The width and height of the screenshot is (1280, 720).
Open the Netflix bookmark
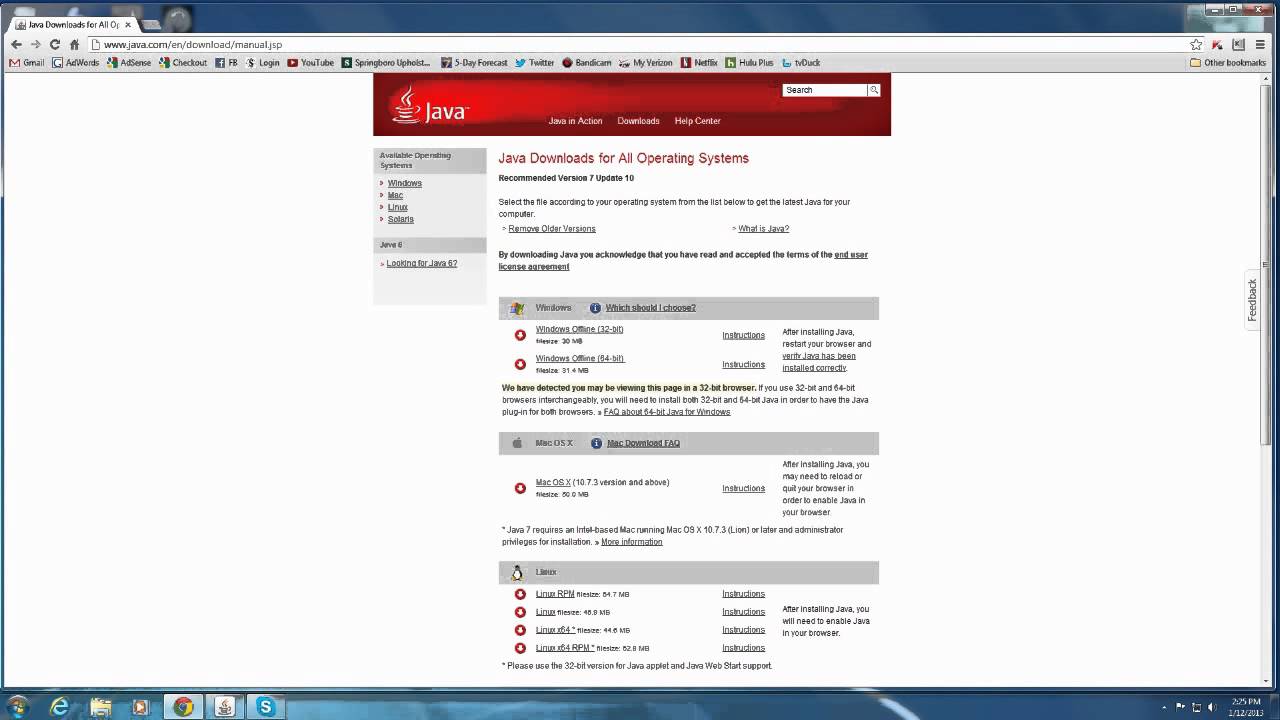tap(699, 62)
